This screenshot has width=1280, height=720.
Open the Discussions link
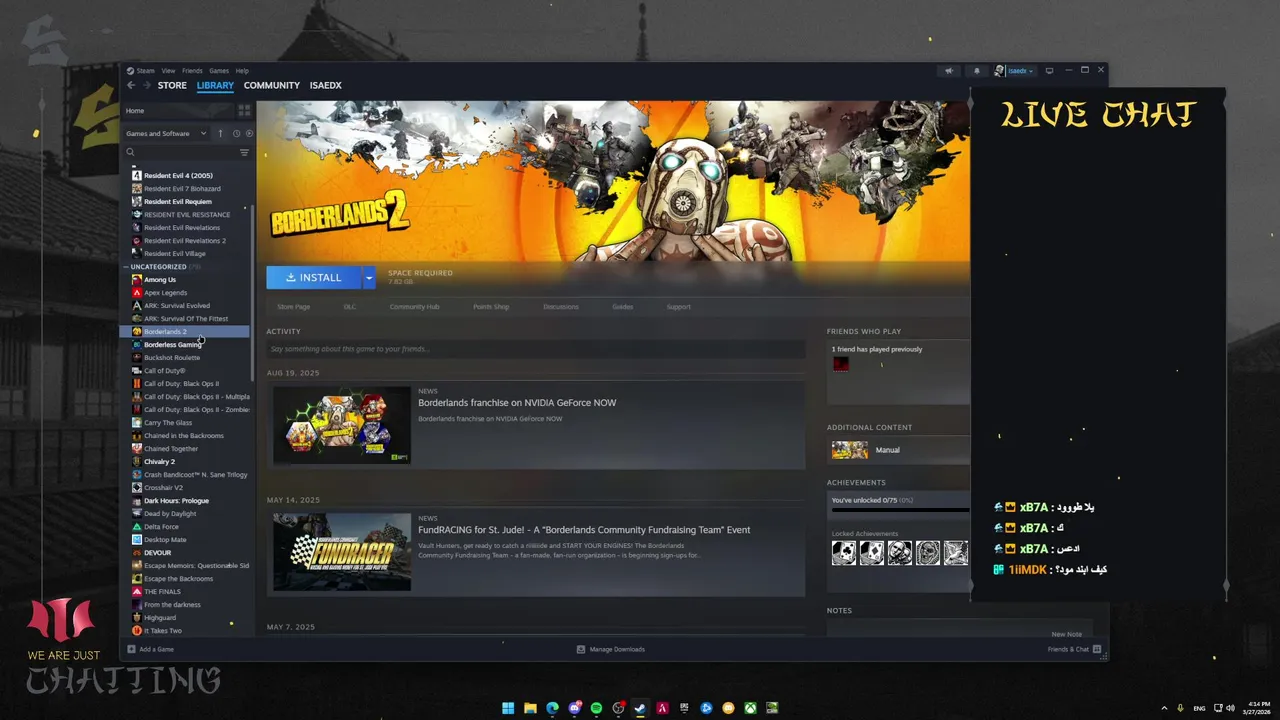[561, 307]
